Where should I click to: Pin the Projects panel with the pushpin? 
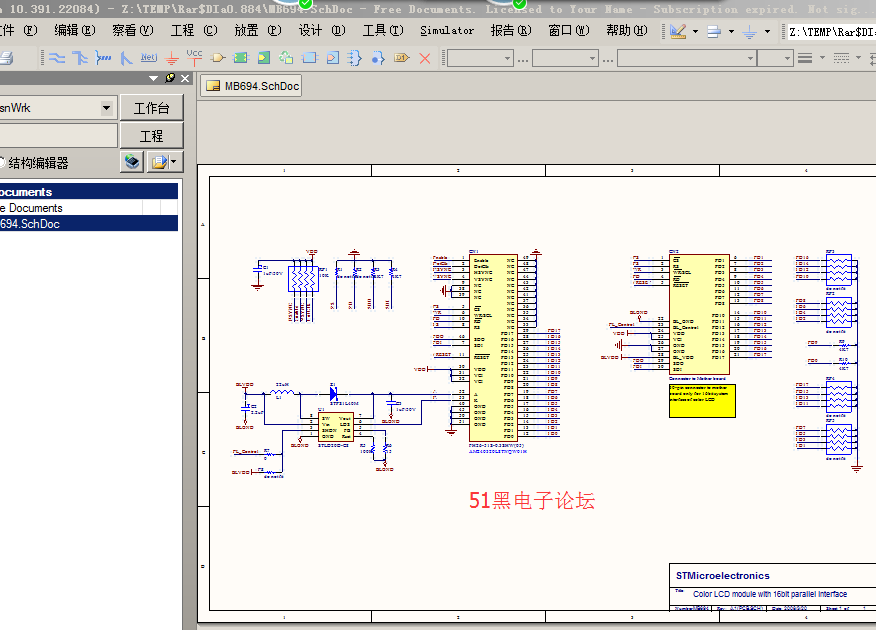(x=170, y=78)
